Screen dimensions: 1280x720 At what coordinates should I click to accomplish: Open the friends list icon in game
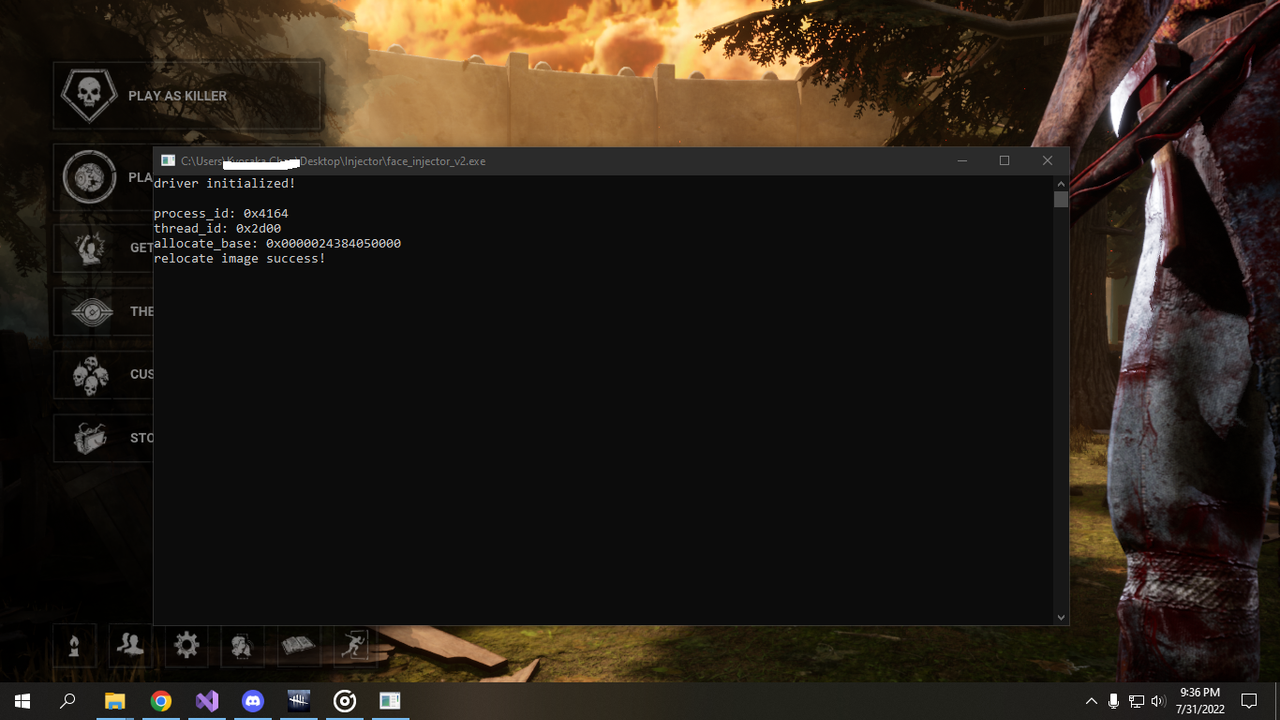click(130, 645)
